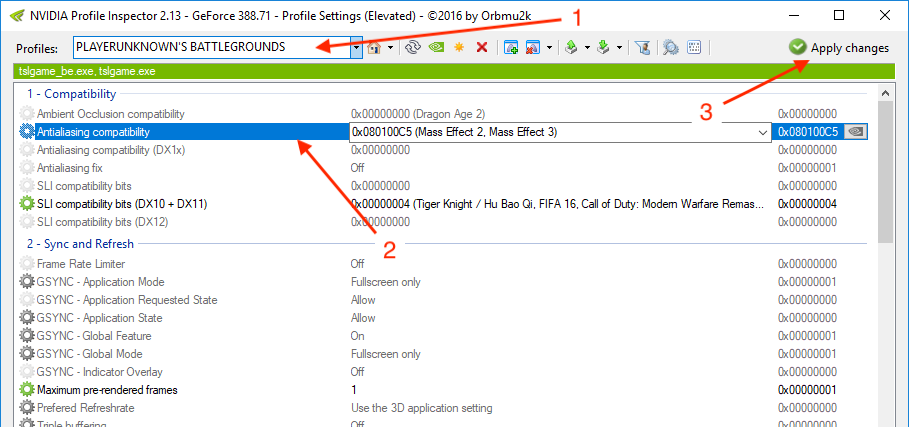Viewport: 909px width, 427px height.
Task: Select Antialiasing compatibility (DX1x) row
Action: tap(443, 150)
